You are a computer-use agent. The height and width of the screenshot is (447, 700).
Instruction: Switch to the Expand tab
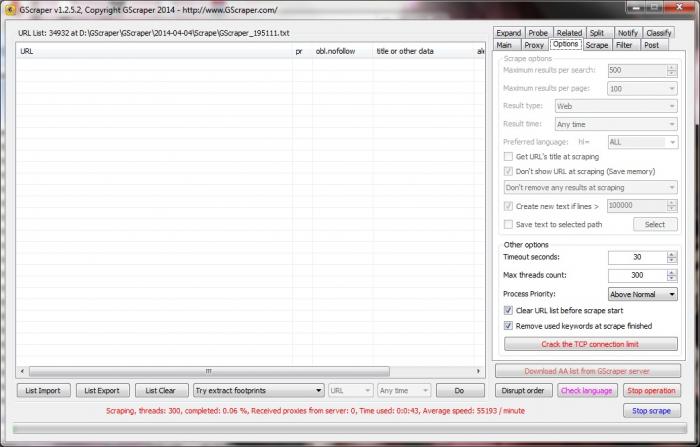tap(508, 33)
